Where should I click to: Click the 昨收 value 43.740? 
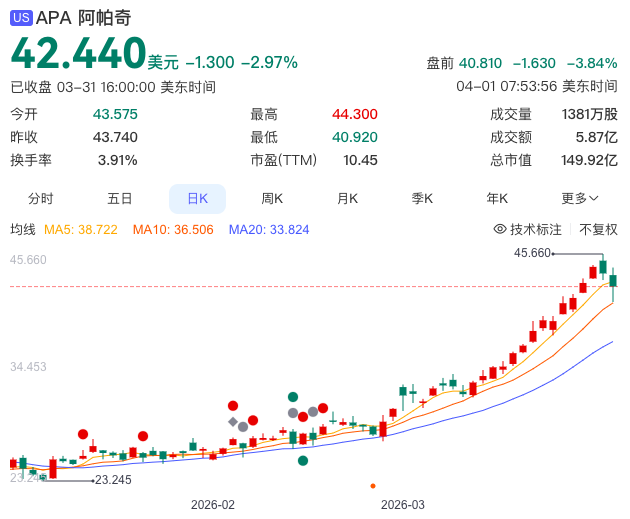pyautogui.click(x=115, y=137)
